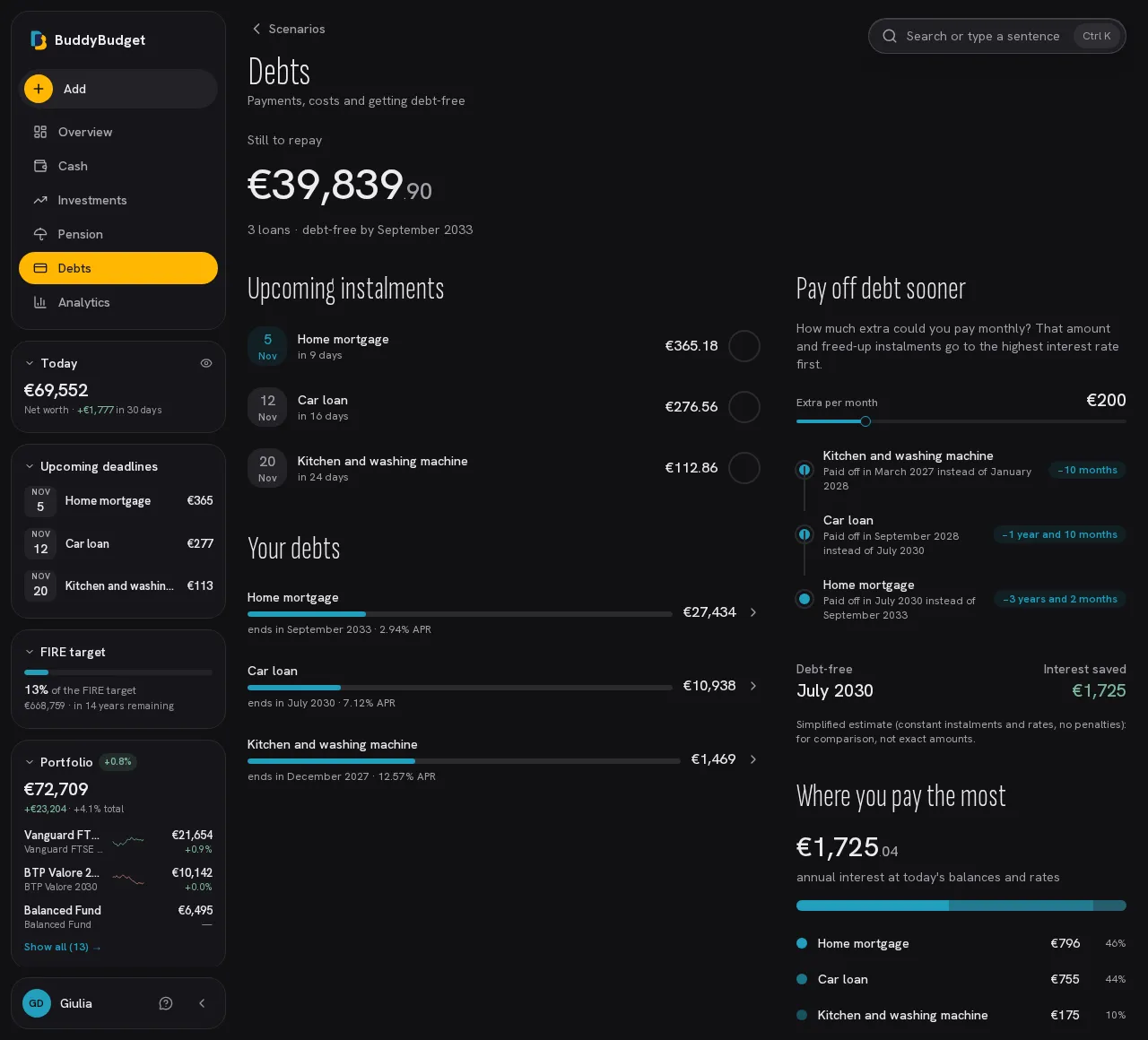The image size is (1148, 1040).
Task: Toggle Today net worth visibility eye
Action: [x=206, y=363]
